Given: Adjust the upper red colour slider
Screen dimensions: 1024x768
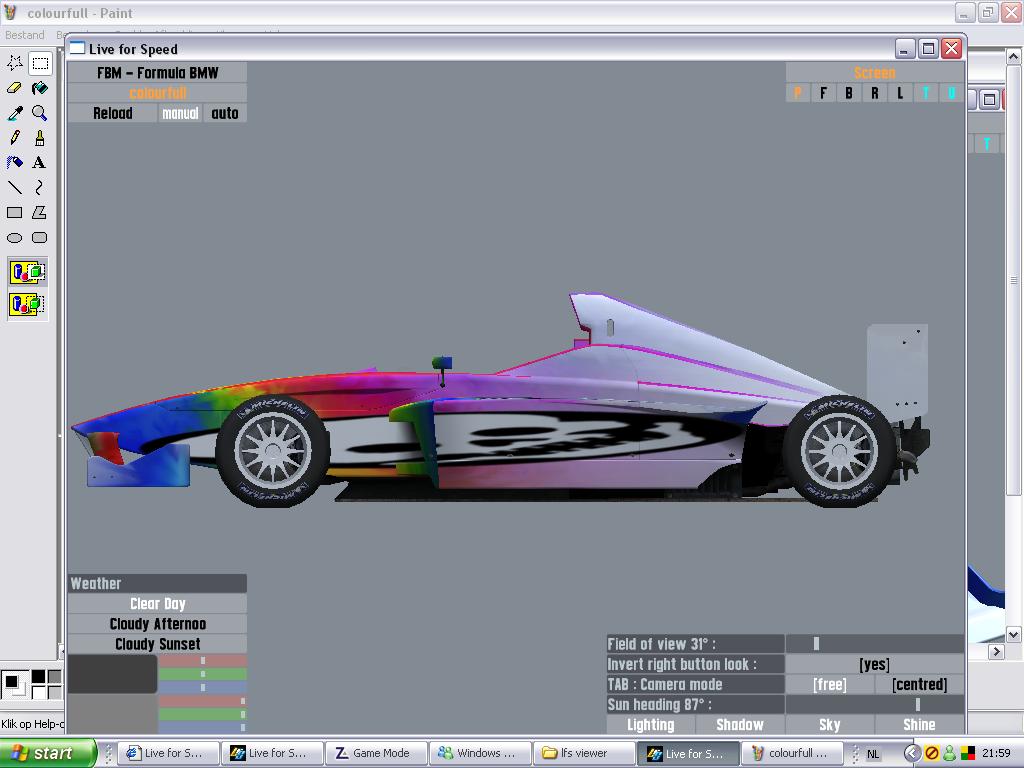Looking at the screenshot, I should coord(202,661).
